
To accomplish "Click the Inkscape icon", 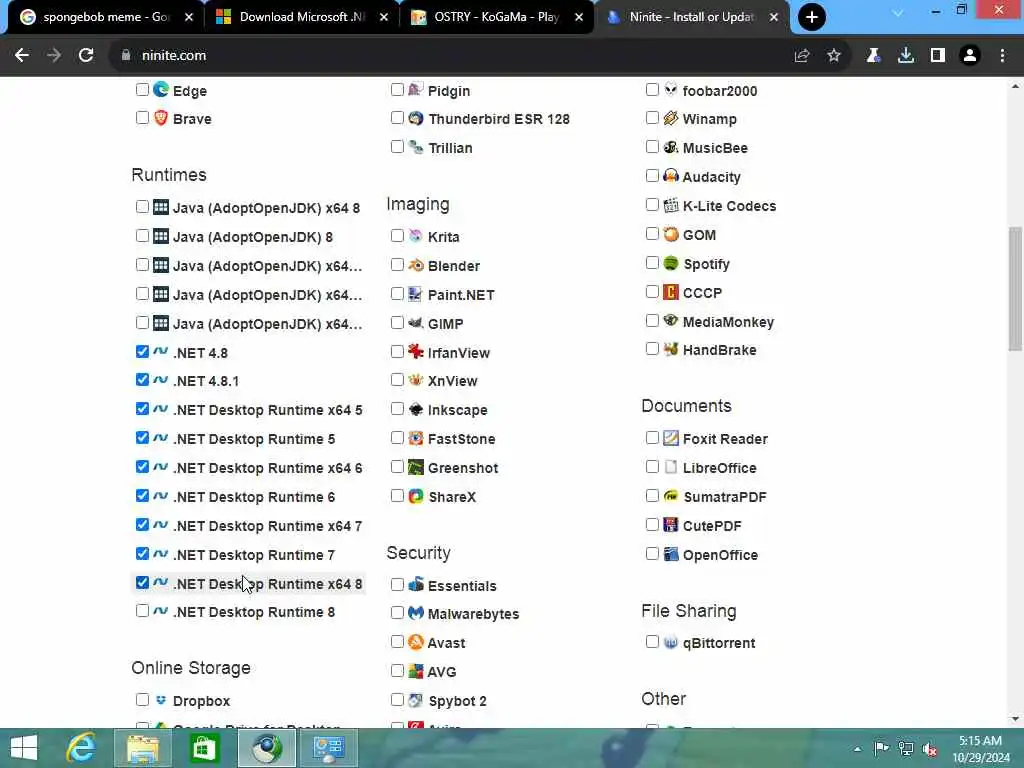I will coord(416,409).
